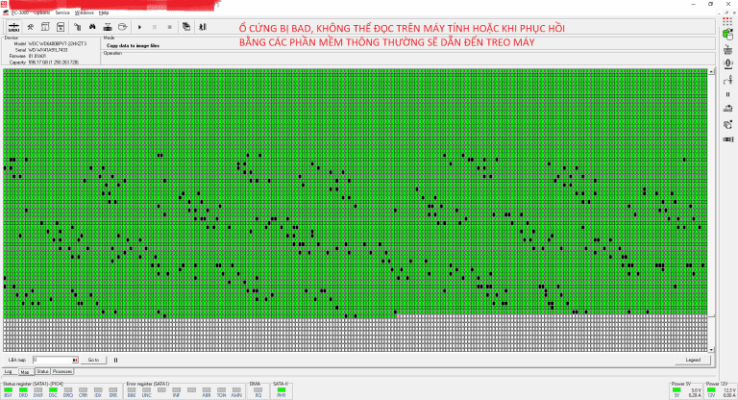Click the DRQ status indicator
738x400 pixels.
pyautogui.click(x=68, y=392)
